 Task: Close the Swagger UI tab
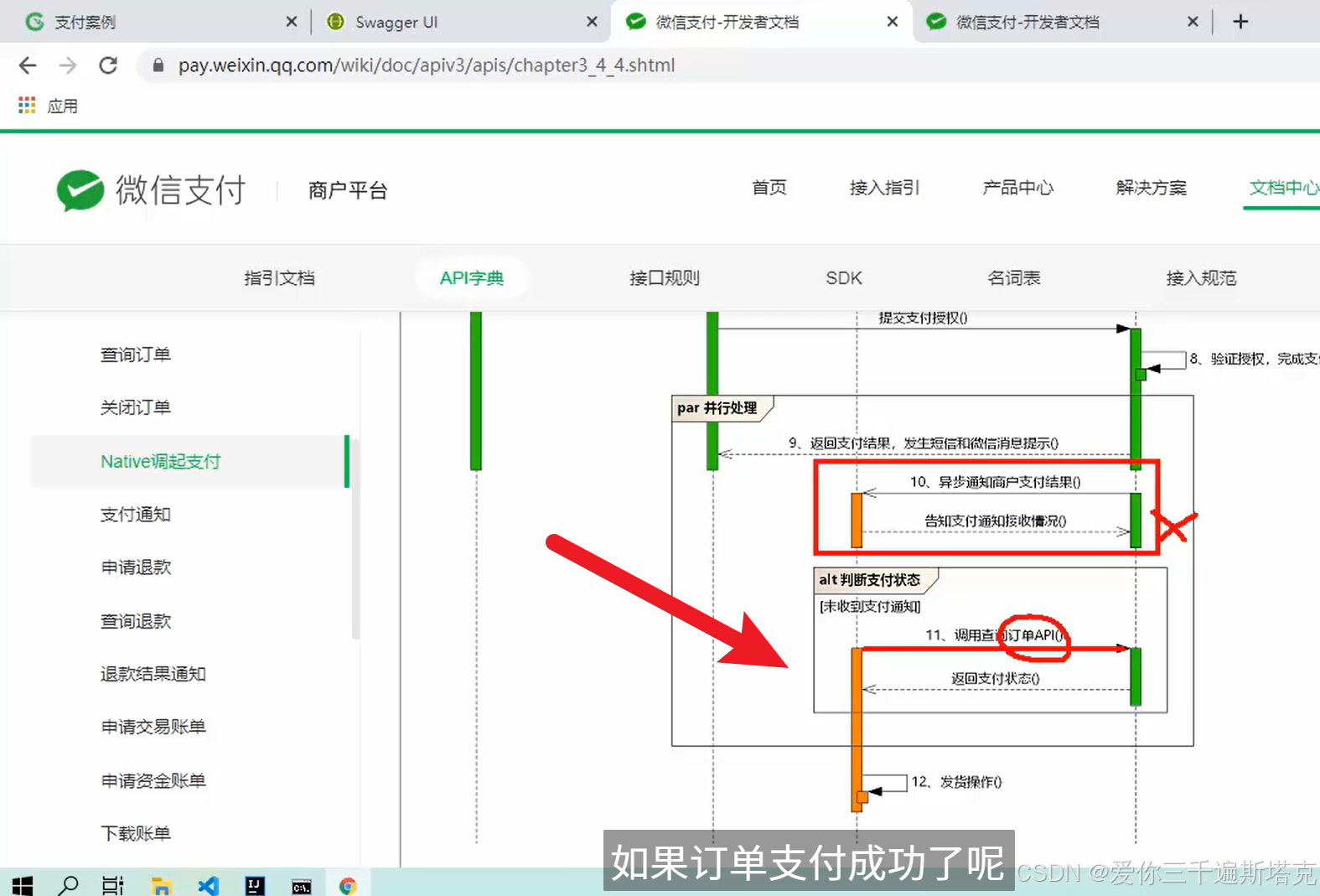tap(592, 22)
